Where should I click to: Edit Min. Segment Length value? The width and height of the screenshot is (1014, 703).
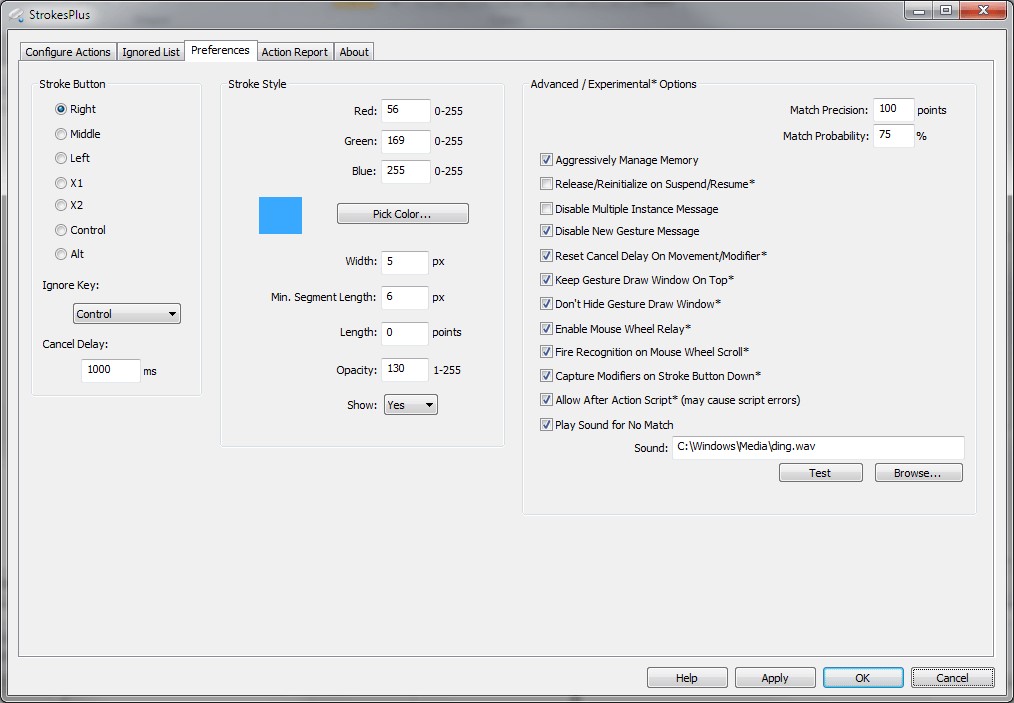[404, 297]
